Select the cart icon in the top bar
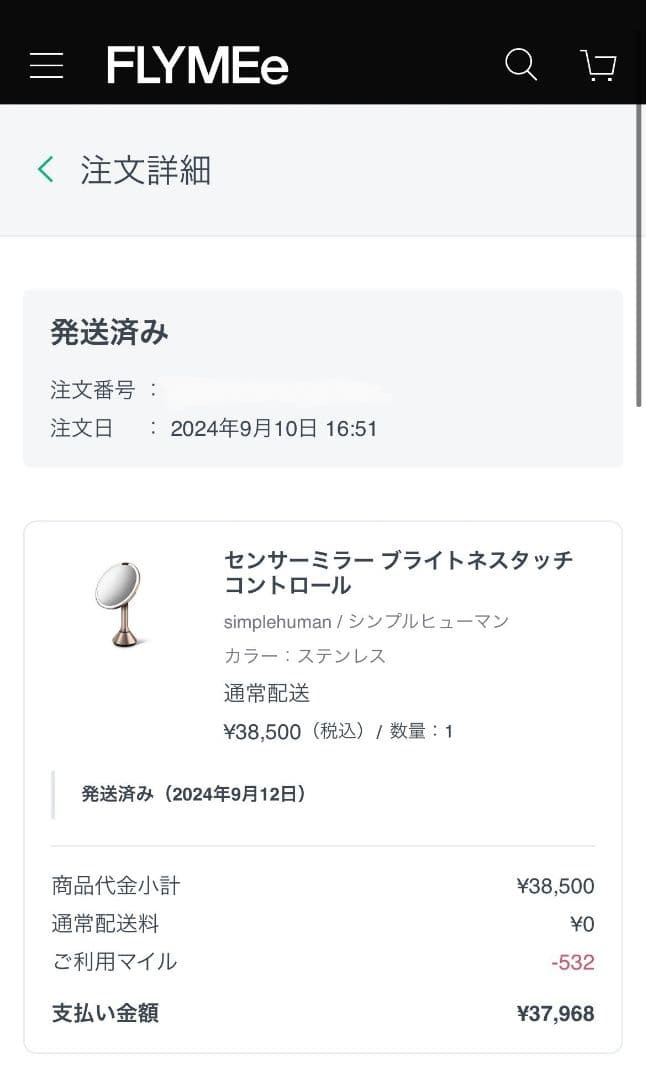646x1080 pixels. [x=599, y=65]
